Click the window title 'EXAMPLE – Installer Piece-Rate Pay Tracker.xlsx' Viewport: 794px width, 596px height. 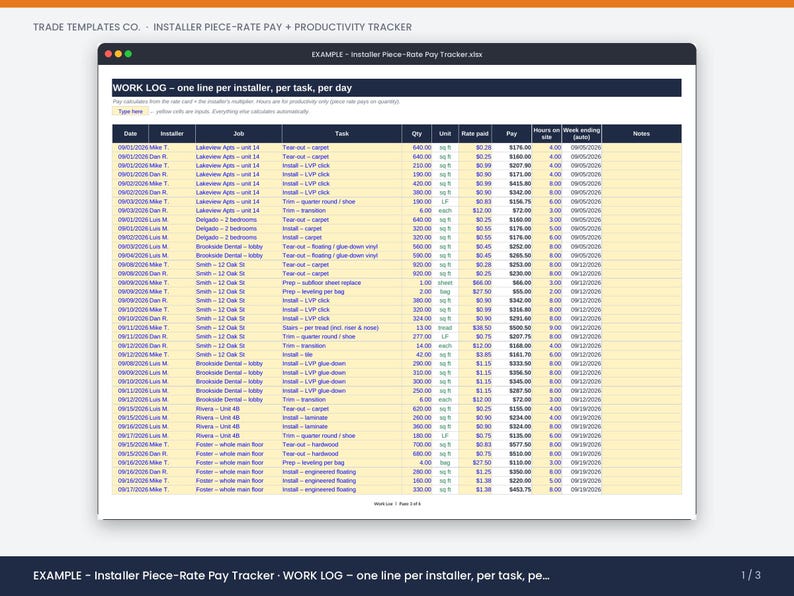point(396,54)
